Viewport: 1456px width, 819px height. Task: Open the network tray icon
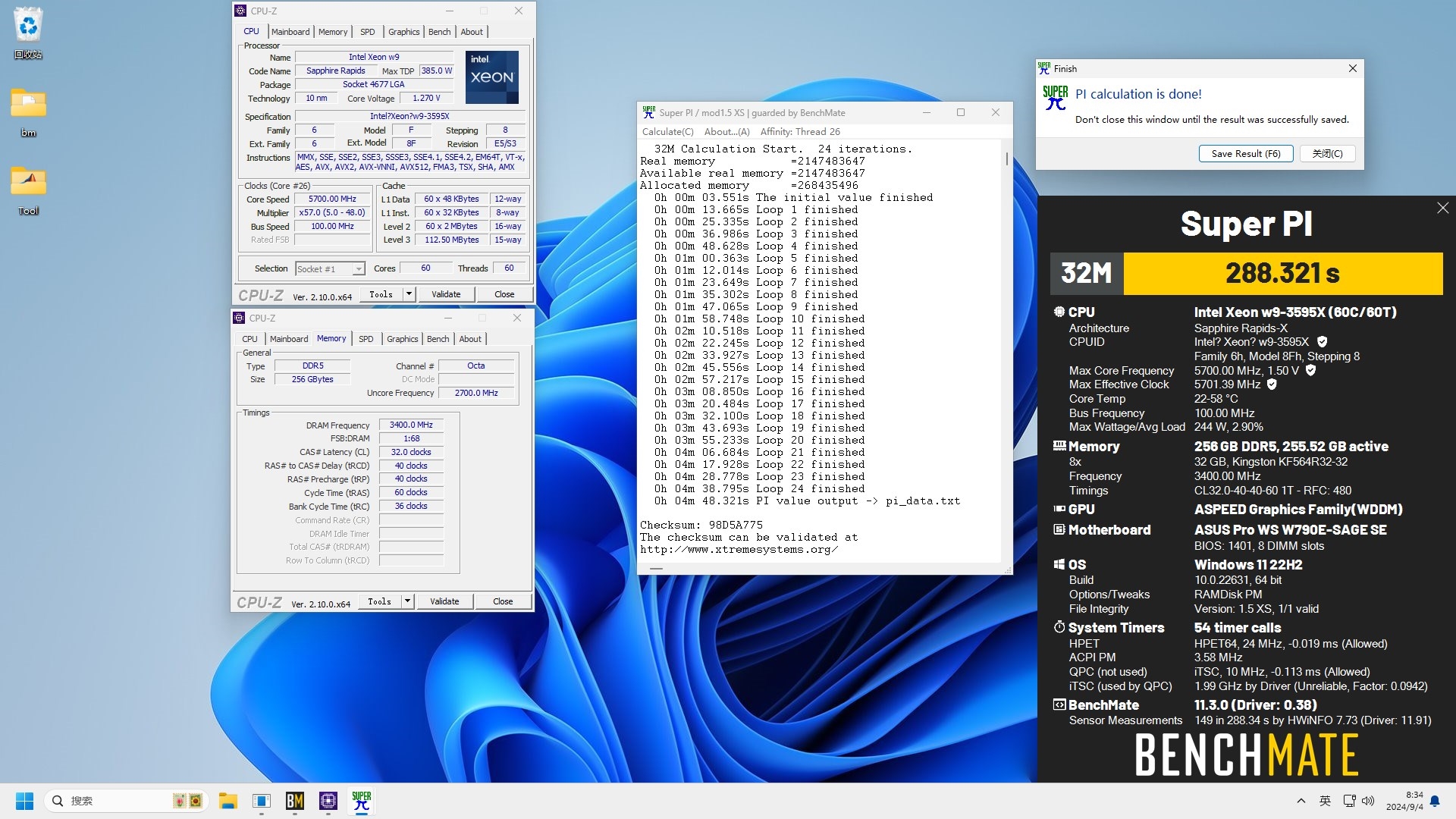(1349, 801)
